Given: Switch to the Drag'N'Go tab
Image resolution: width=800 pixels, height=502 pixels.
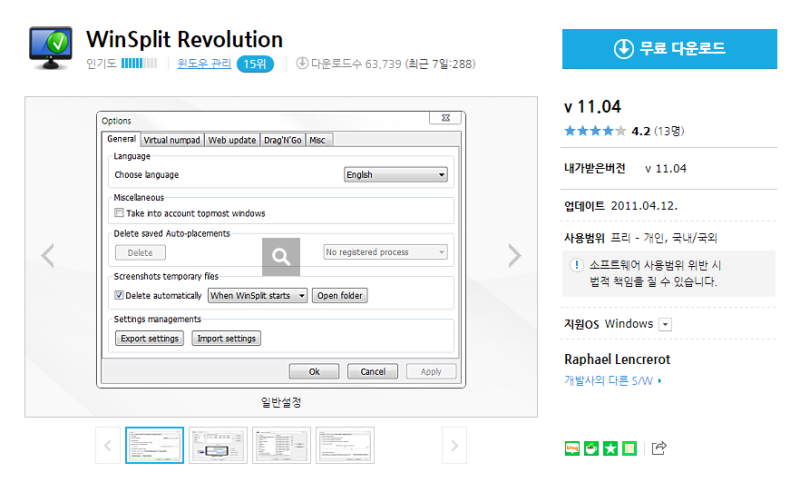Looking at the screenshot, I should (283, 140).
